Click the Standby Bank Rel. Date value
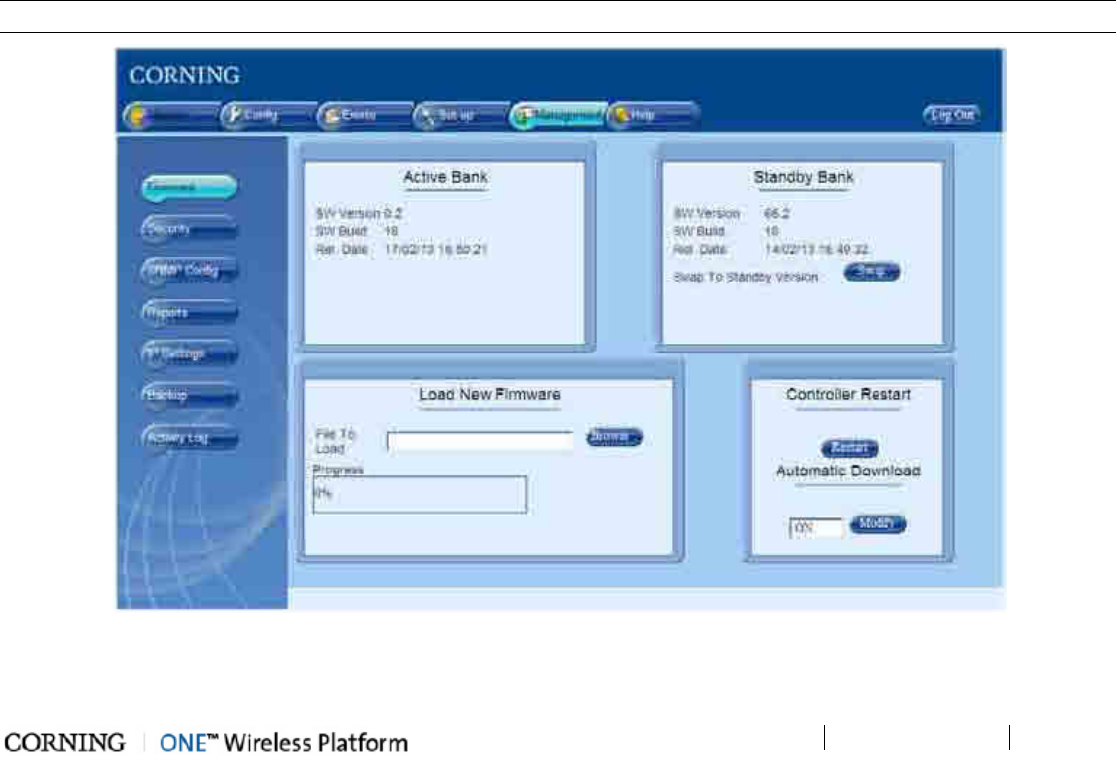The image size is (1116, 762). pyautogui.click(x=816, y=250)
